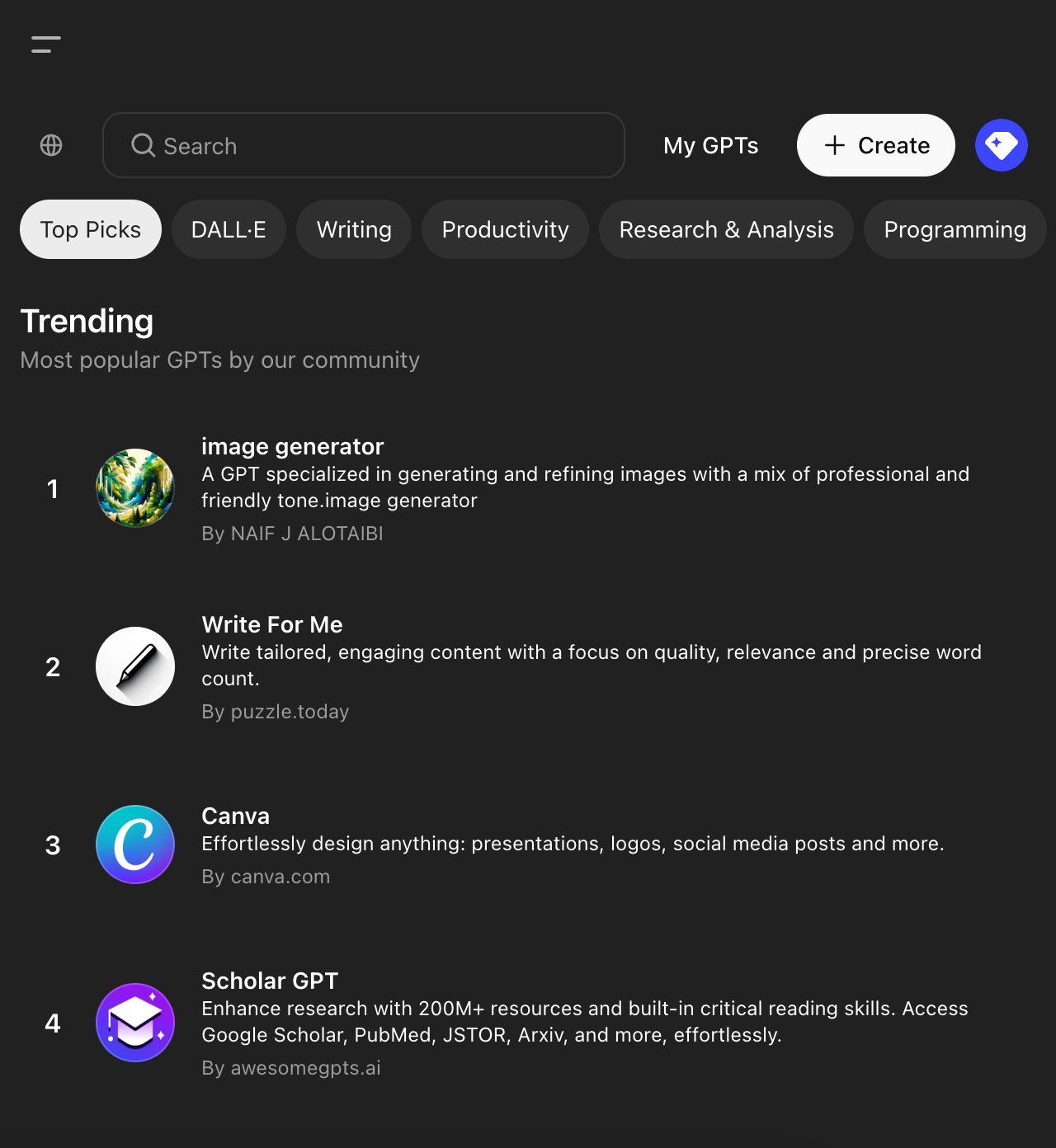Open the Canva listing title
1056x1148 pixels.
(x=235, y=816)
